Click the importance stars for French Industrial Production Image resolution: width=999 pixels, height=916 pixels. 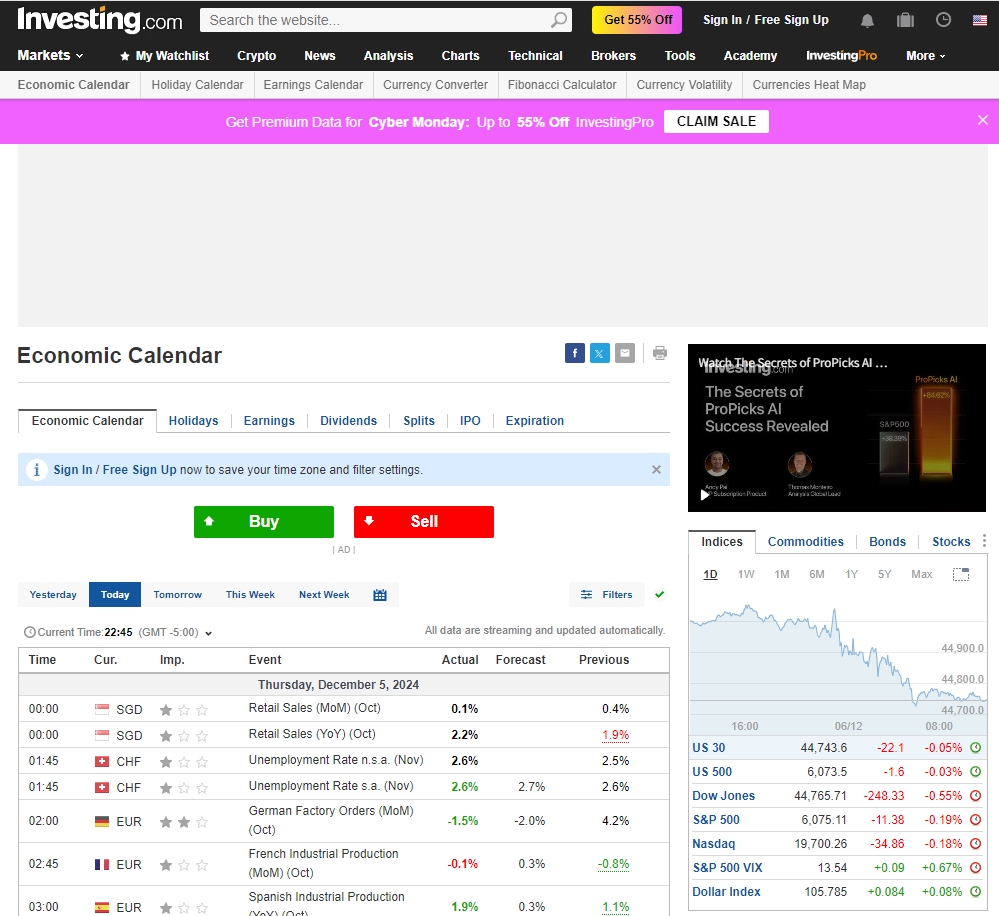[183, 865]
